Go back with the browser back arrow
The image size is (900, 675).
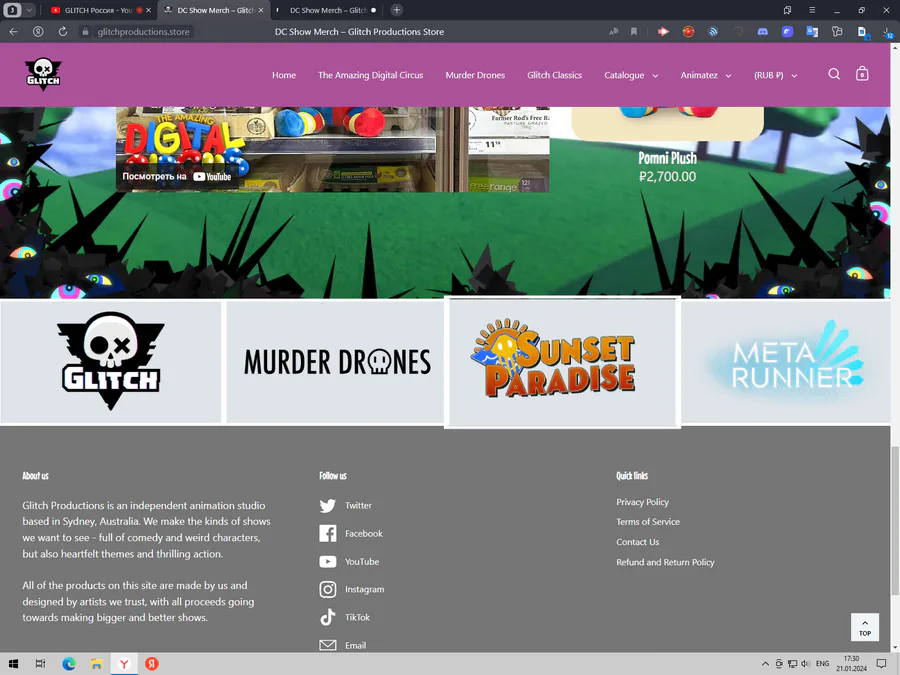tap(13, 32)
